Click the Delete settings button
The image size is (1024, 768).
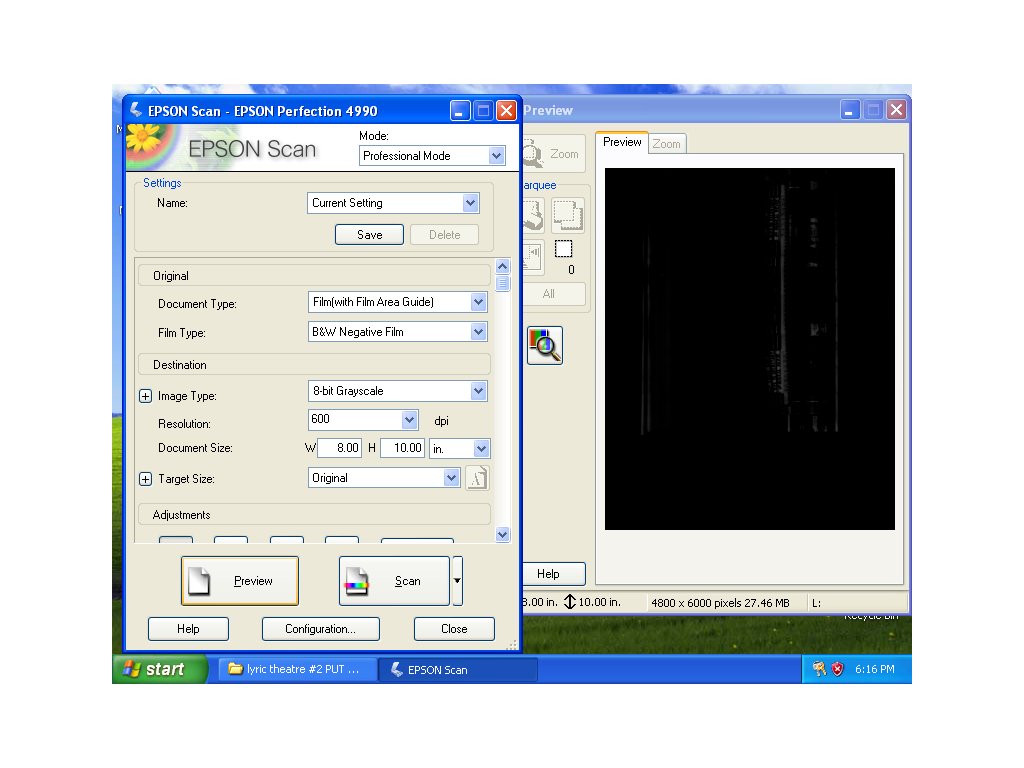pyautogui.click(x=445, y=234)
